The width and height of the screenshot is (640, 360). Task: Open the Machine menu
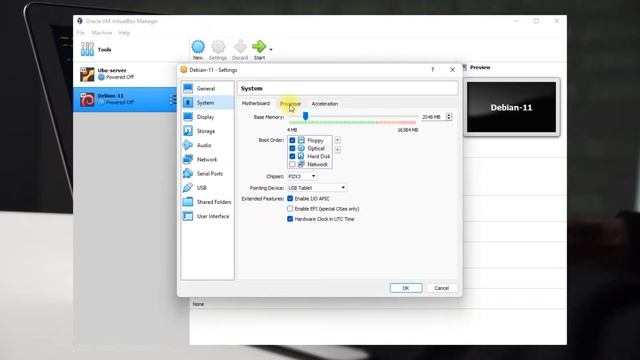click(102, 33)
